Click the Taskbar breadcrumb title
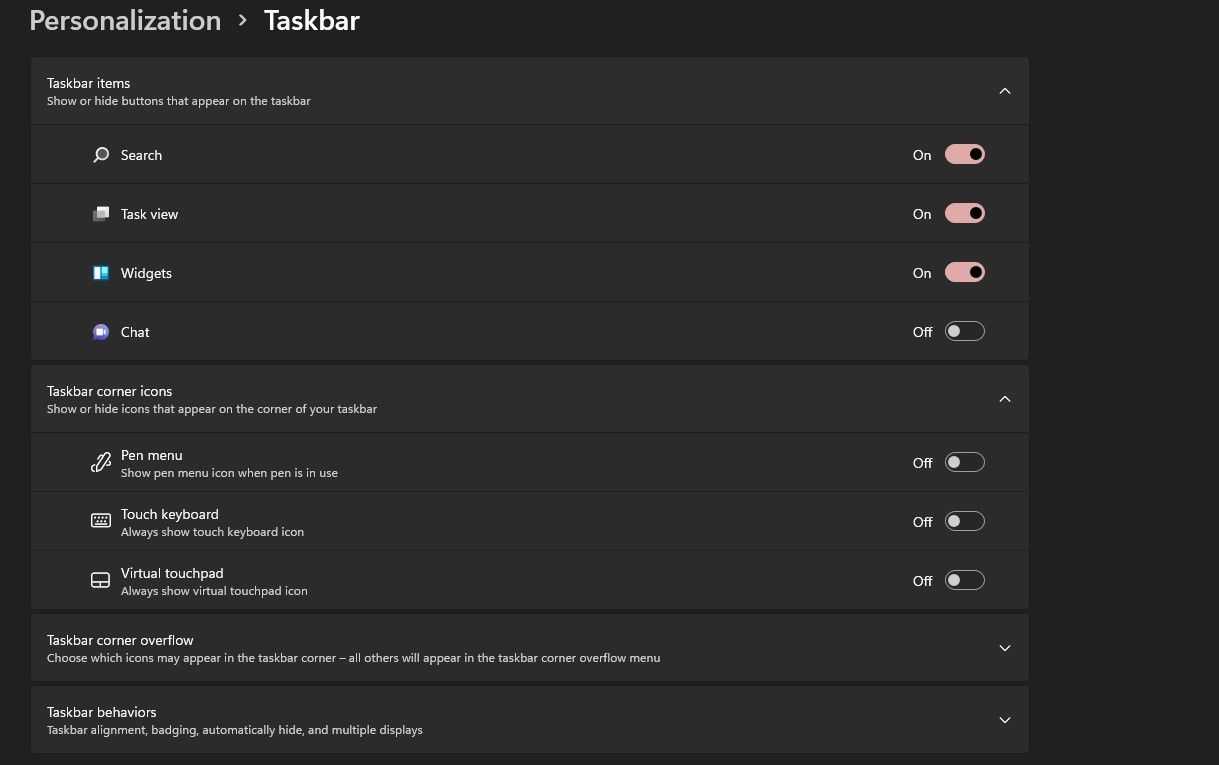1219x765 pixels. tap(311, 21)
